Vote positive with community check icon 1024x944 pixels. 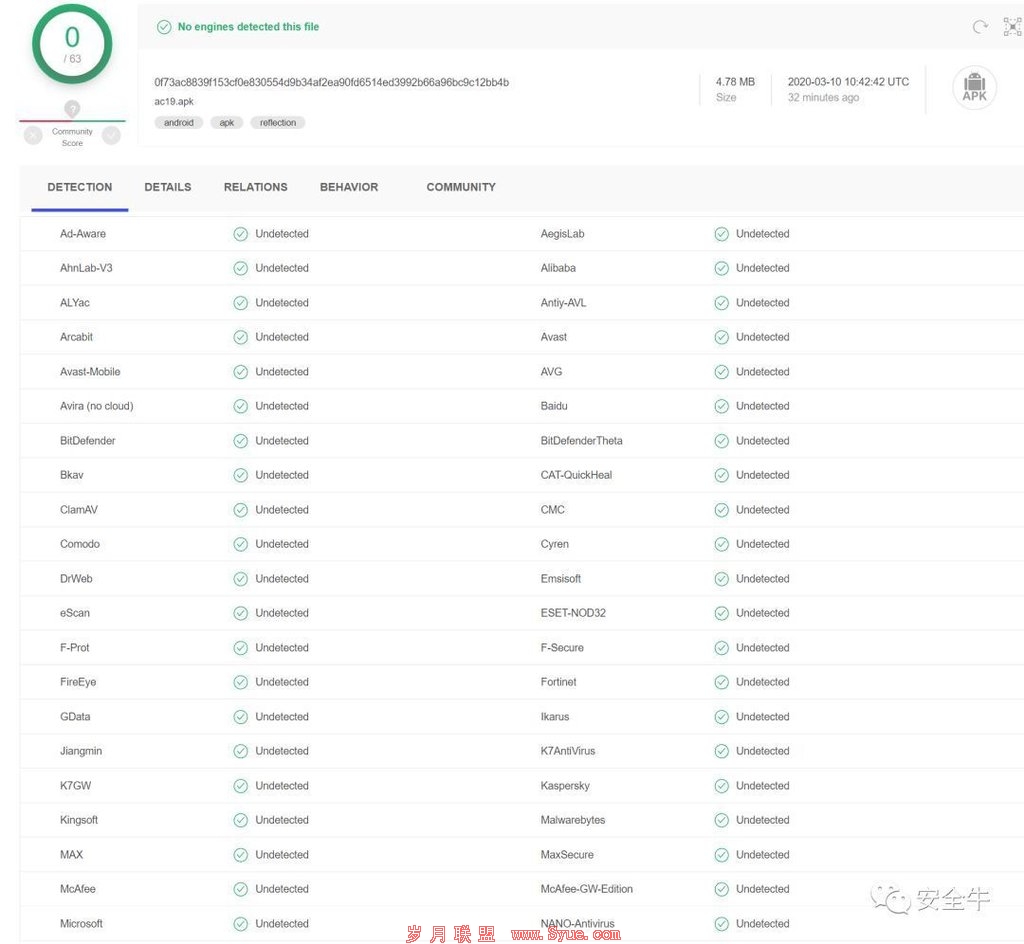click(112, 136)
